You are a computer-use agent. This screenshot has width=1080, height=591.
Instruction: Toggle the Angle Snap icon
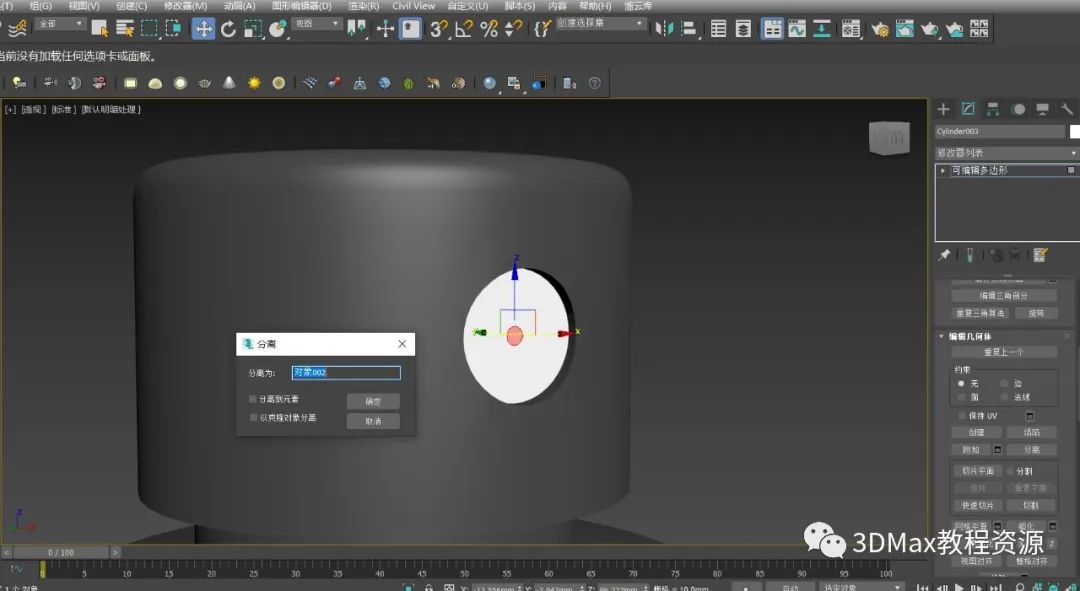tap(464, 29)
